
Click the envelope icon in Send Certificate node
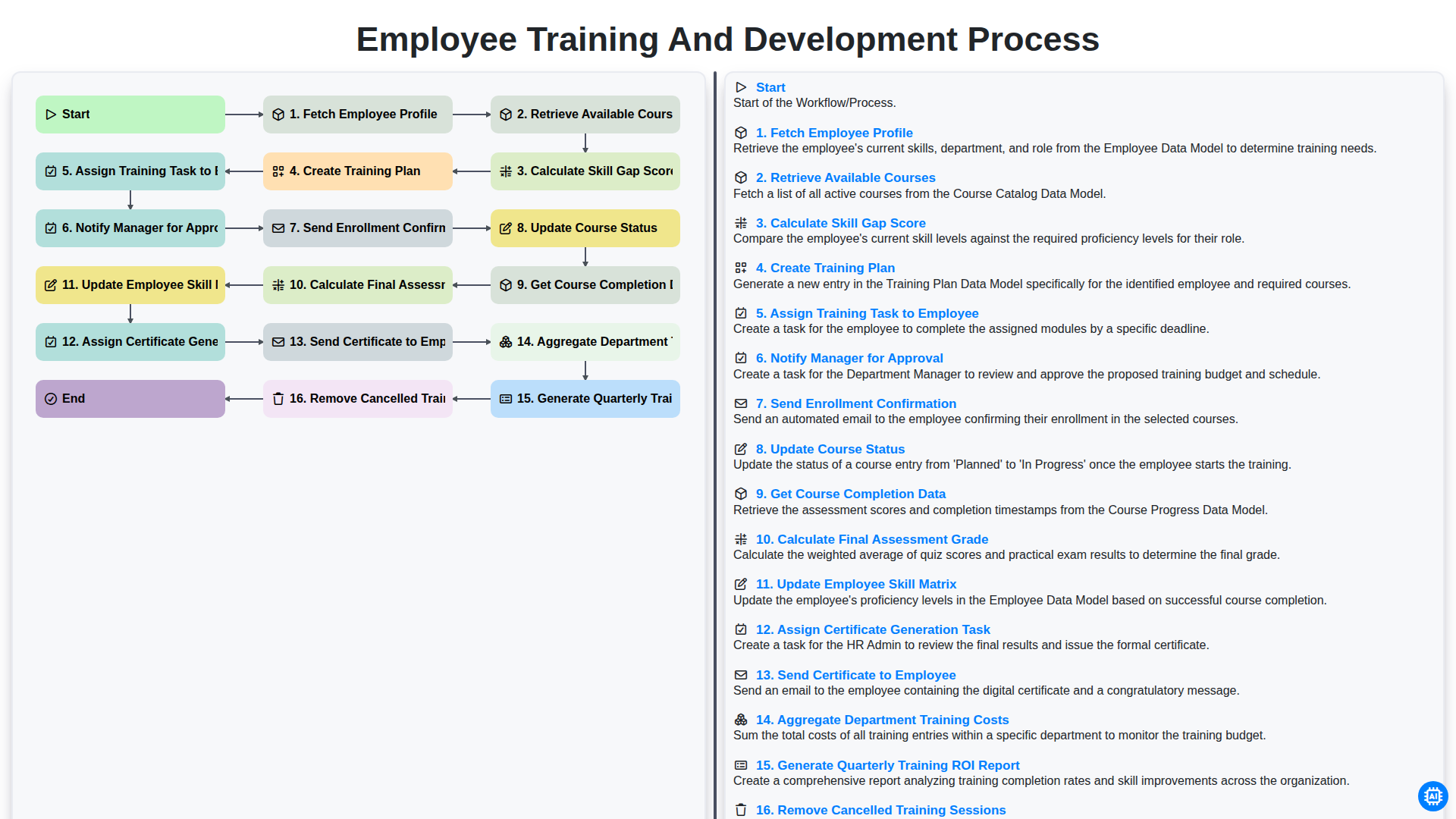click(278, 342)
